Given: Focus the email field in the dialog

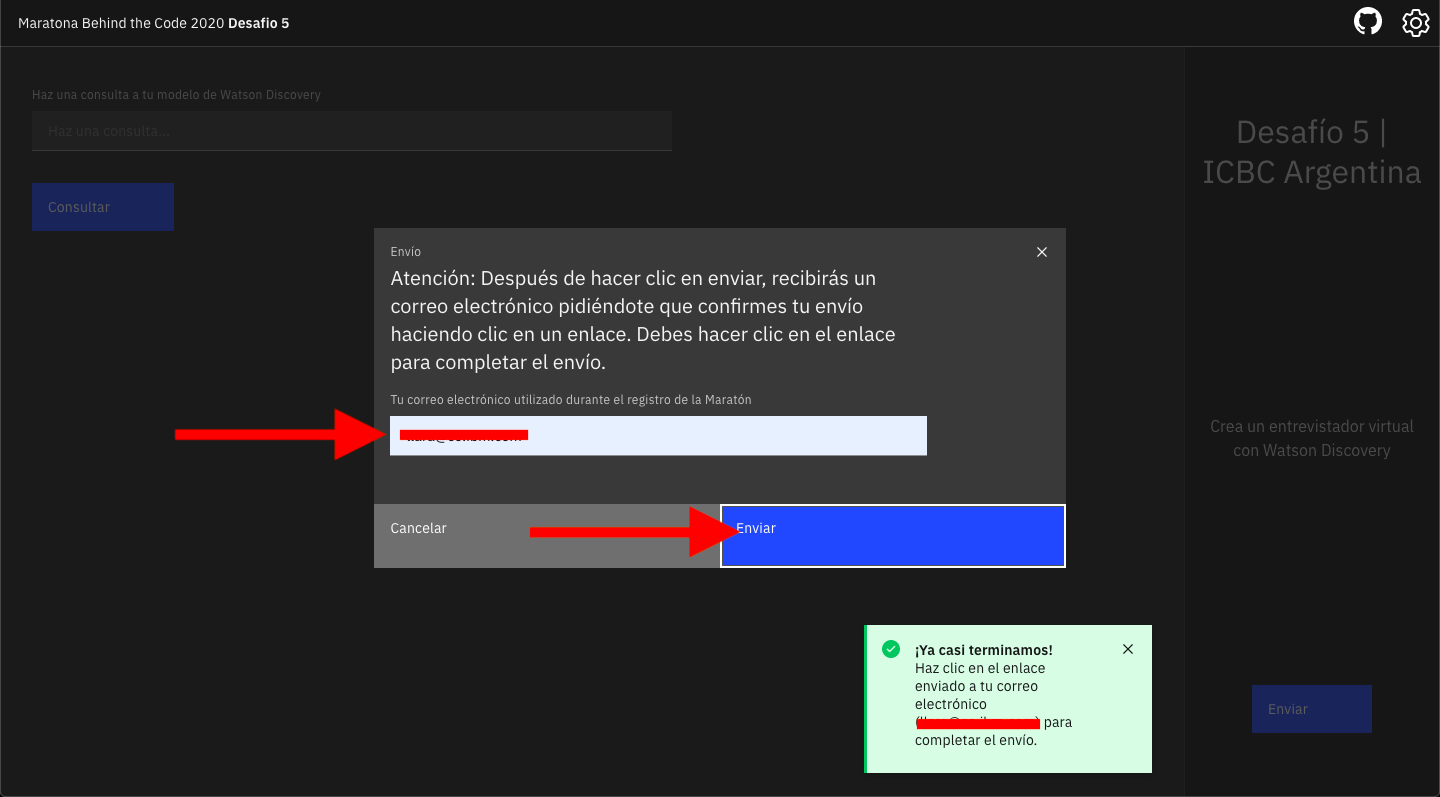Looking at the screenshot, I should coord(658,436).
